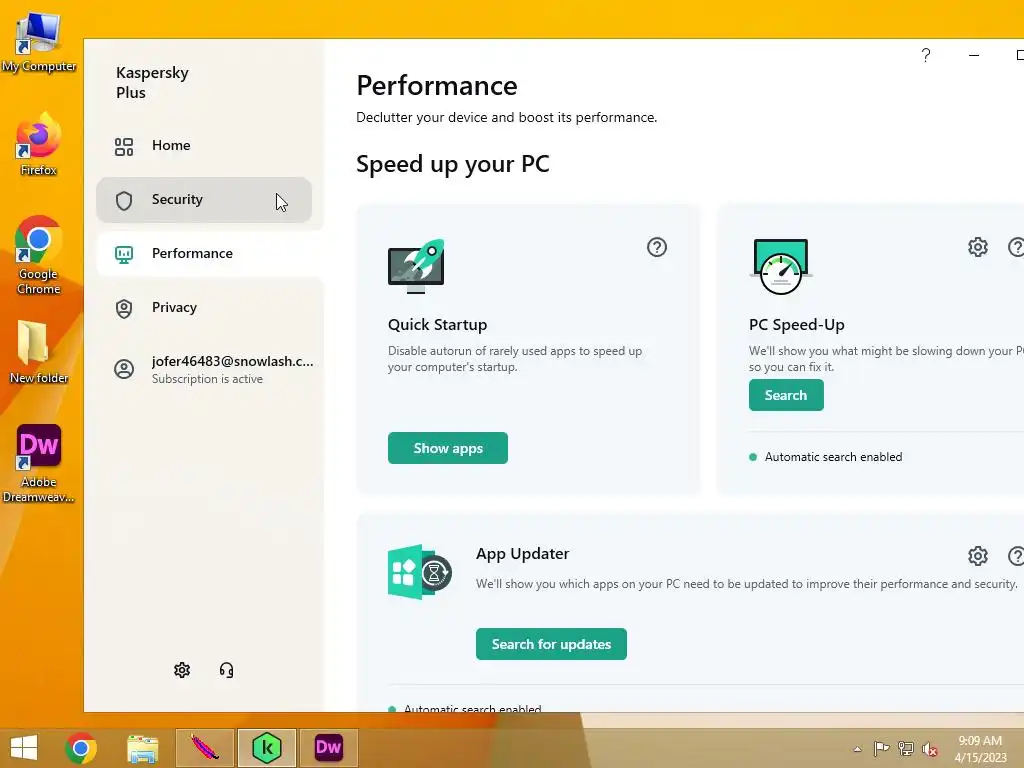Open Kaspersky settings gear at sidebar bottom
Image resolution: width=1024 pixels, height=768 pixels.
[182, 670]
